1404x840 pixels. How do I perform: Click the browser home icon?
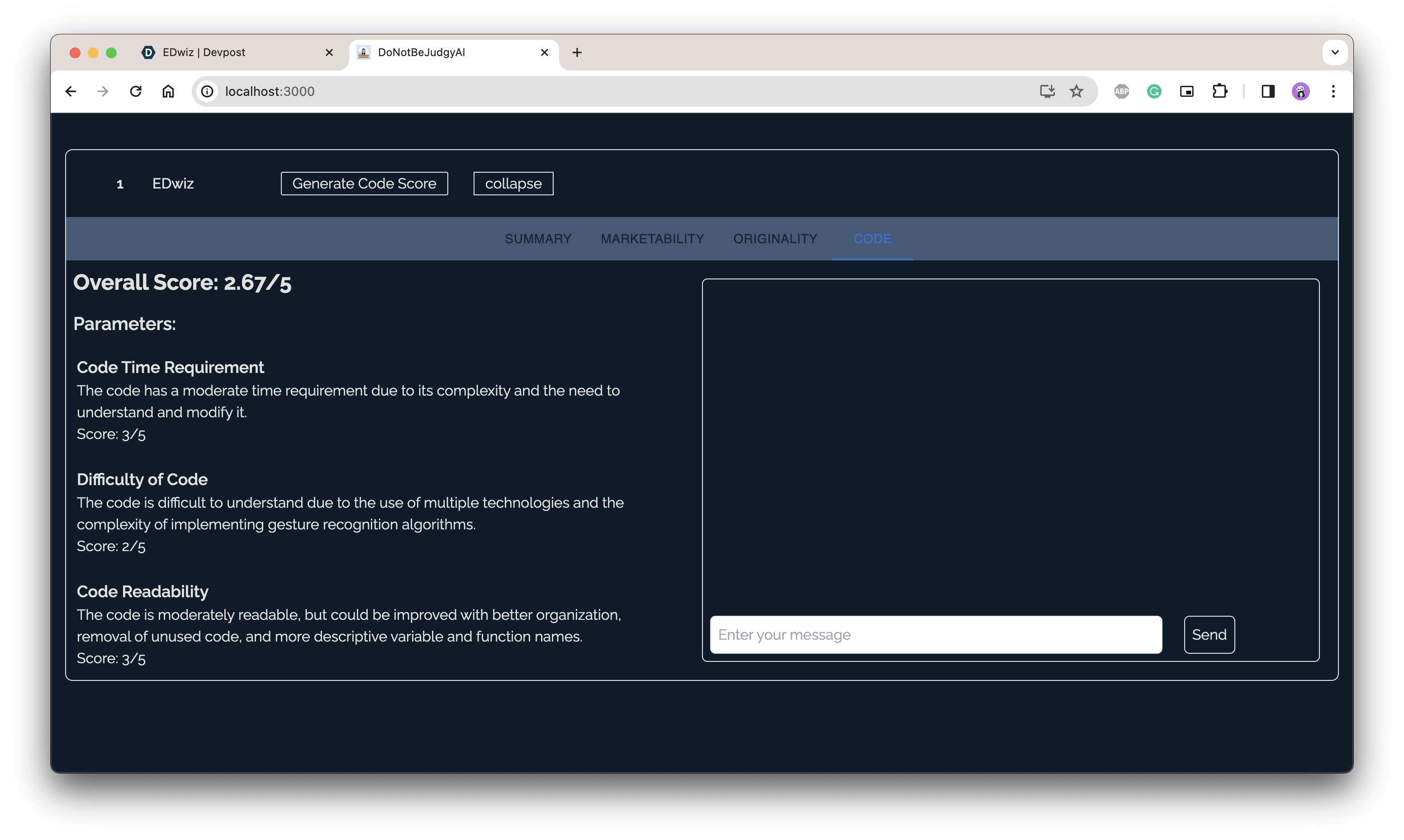[168, 91]
